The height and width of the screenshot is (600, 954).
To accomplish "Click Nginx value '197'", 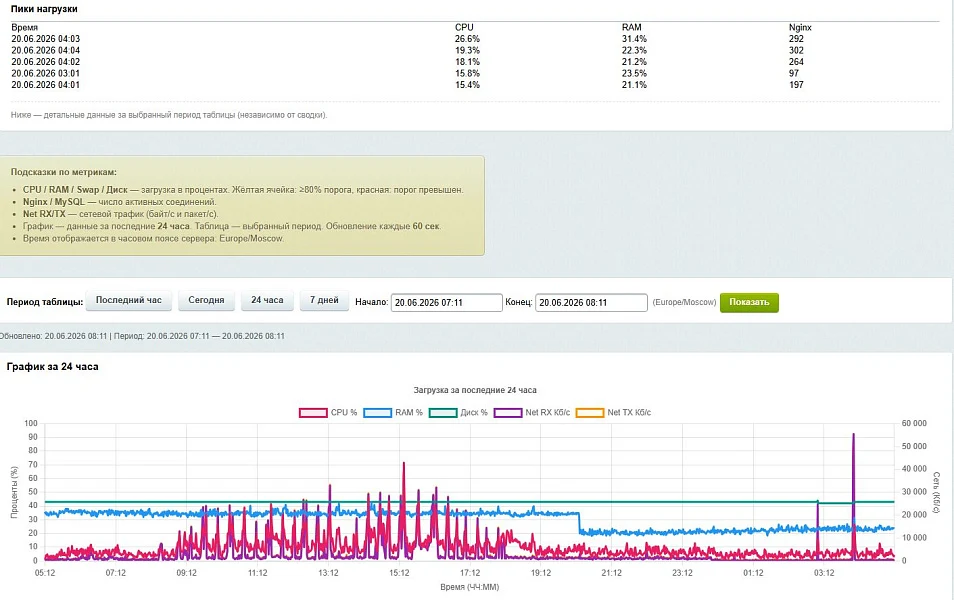I will (796, 85).
